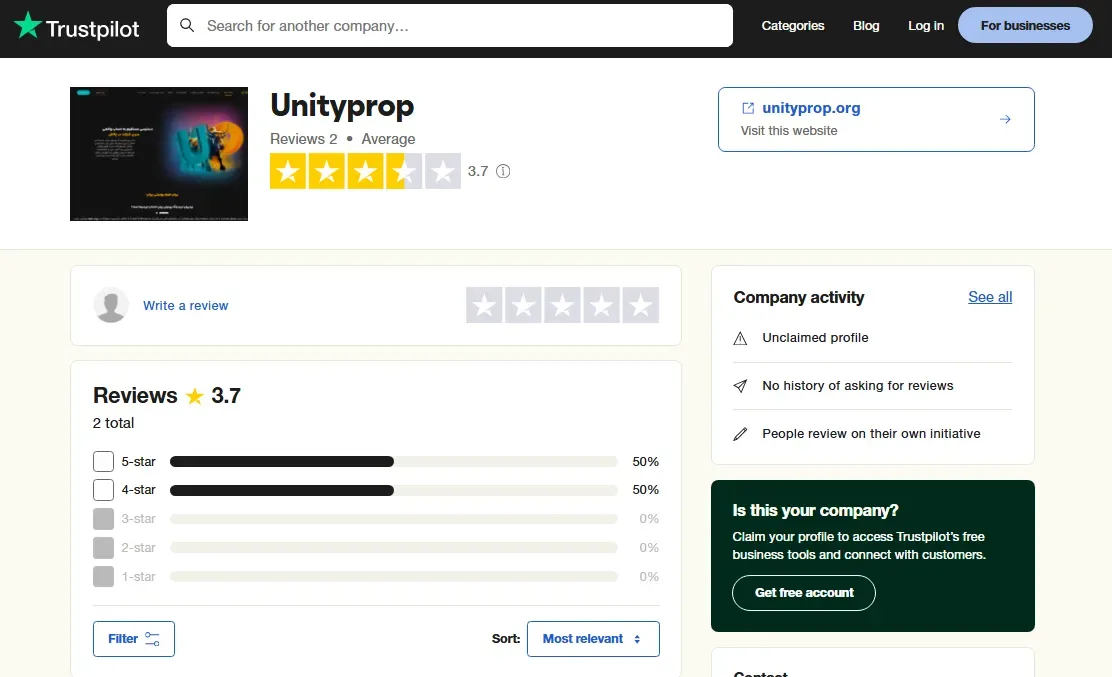Click the 4-star rating bar

394,490
